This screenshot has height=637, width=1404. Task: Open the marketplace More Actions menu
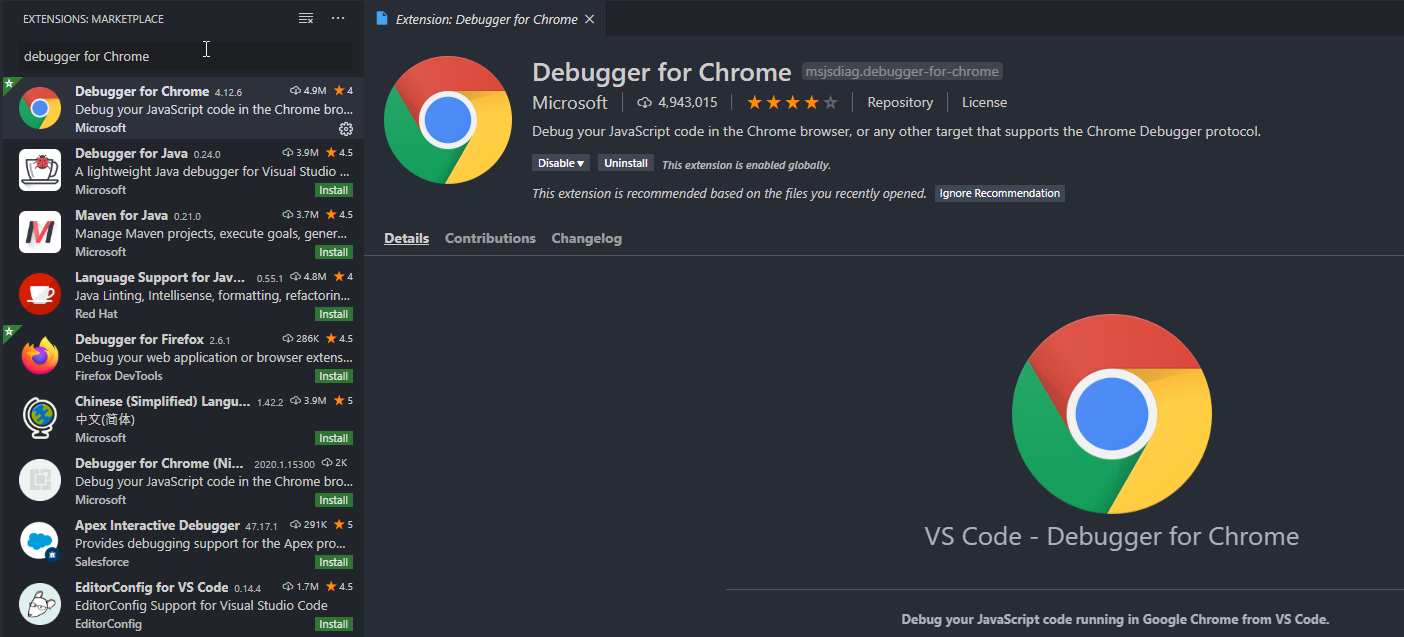pyautogui.click(x=338, y=19)
